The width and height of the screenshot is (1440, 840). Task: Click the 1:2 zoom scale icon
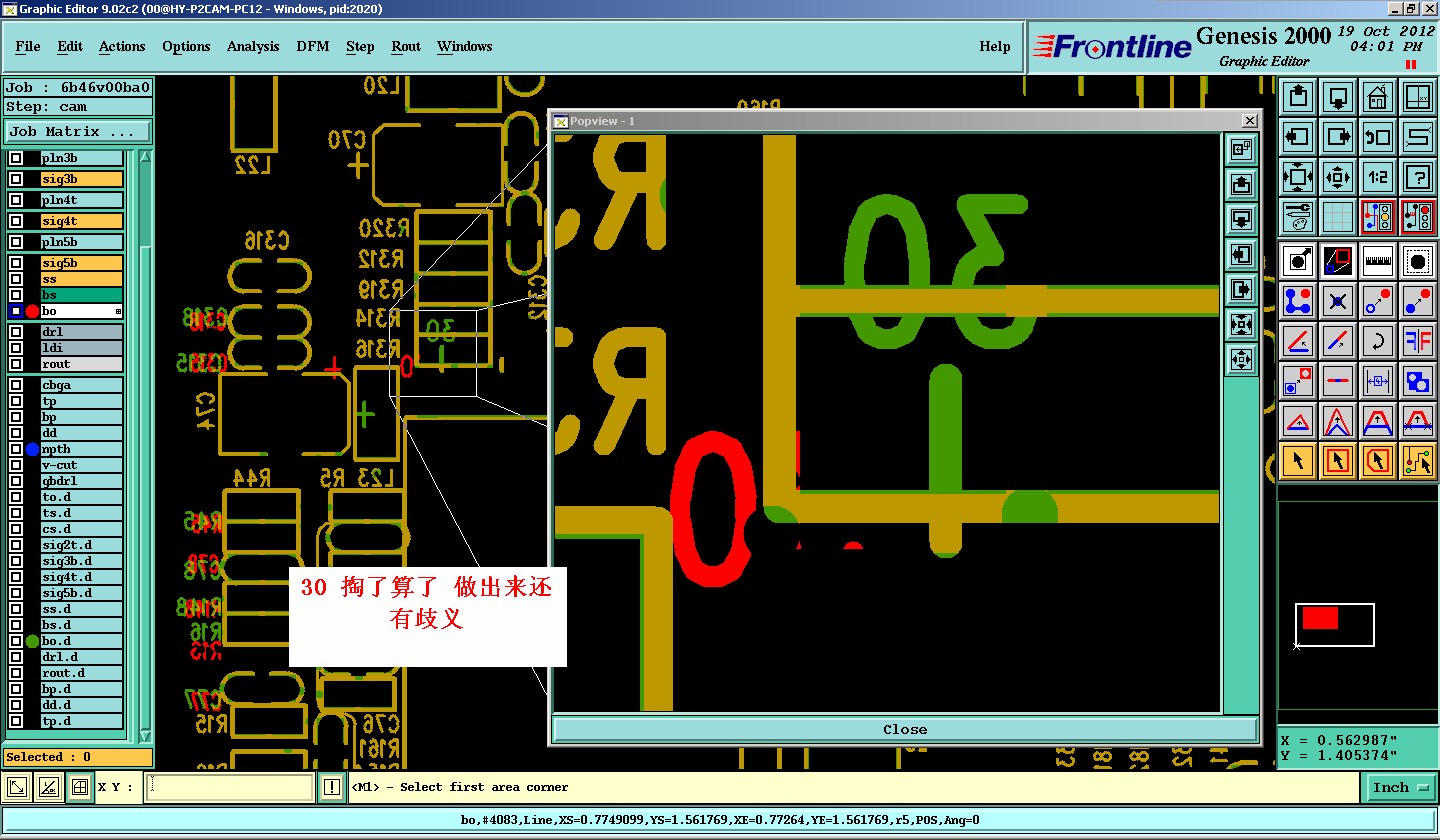click(1377, 177)
